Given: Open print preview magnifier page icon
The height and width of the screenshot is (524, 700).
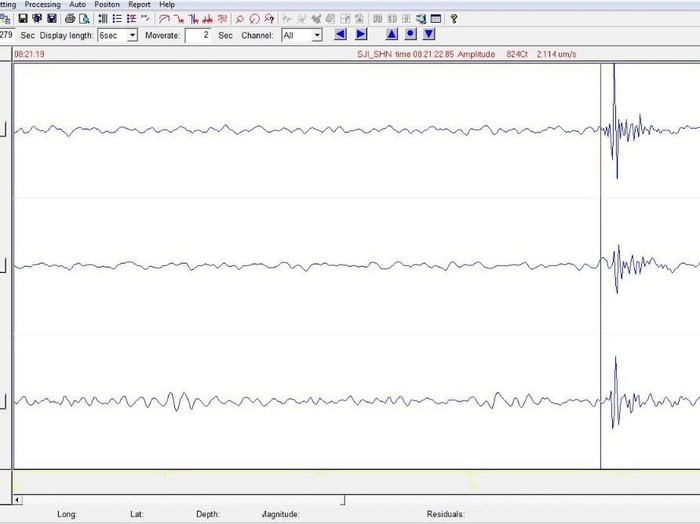Looking at the screenshot, I should pos(84,19).
